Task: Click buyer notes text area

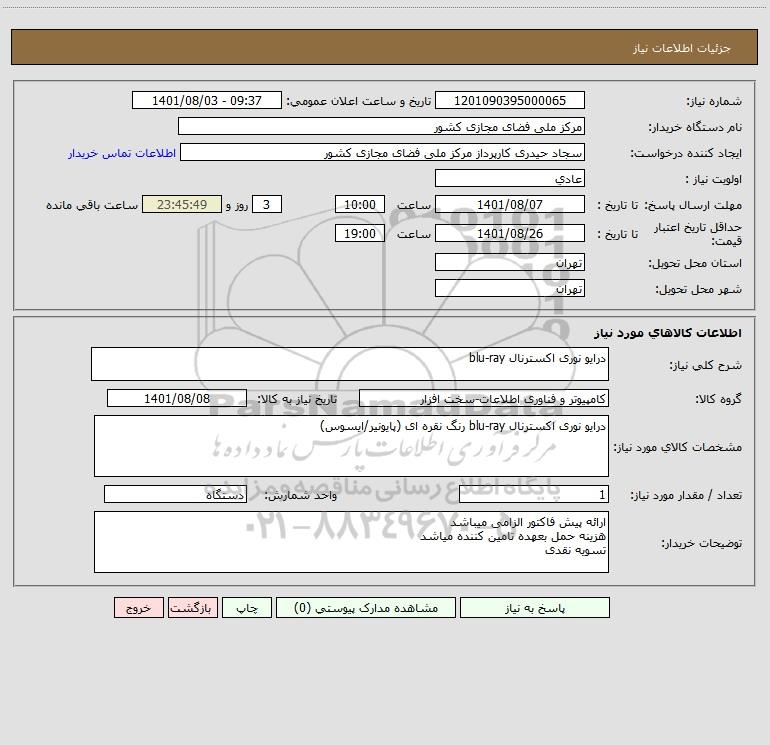Action: [x=351, y=542]
